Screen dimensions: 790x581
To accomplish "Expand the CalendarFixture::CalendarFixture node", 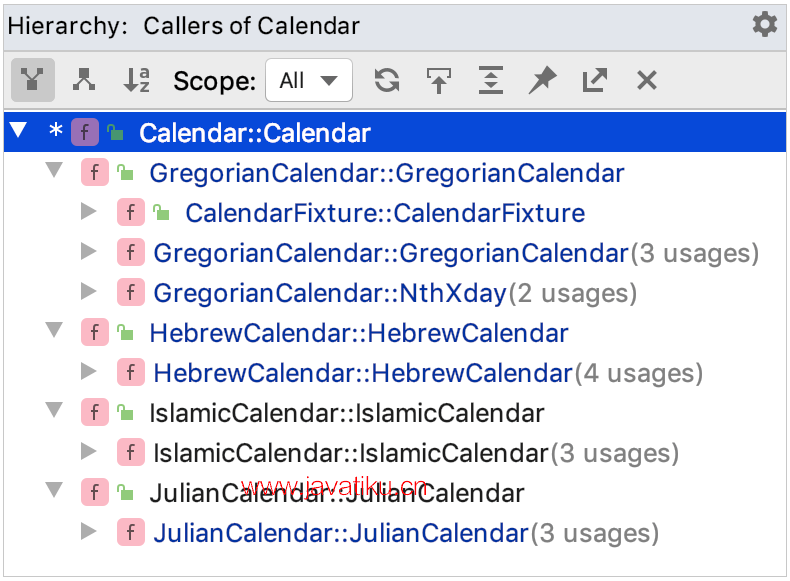I will 89,212.
